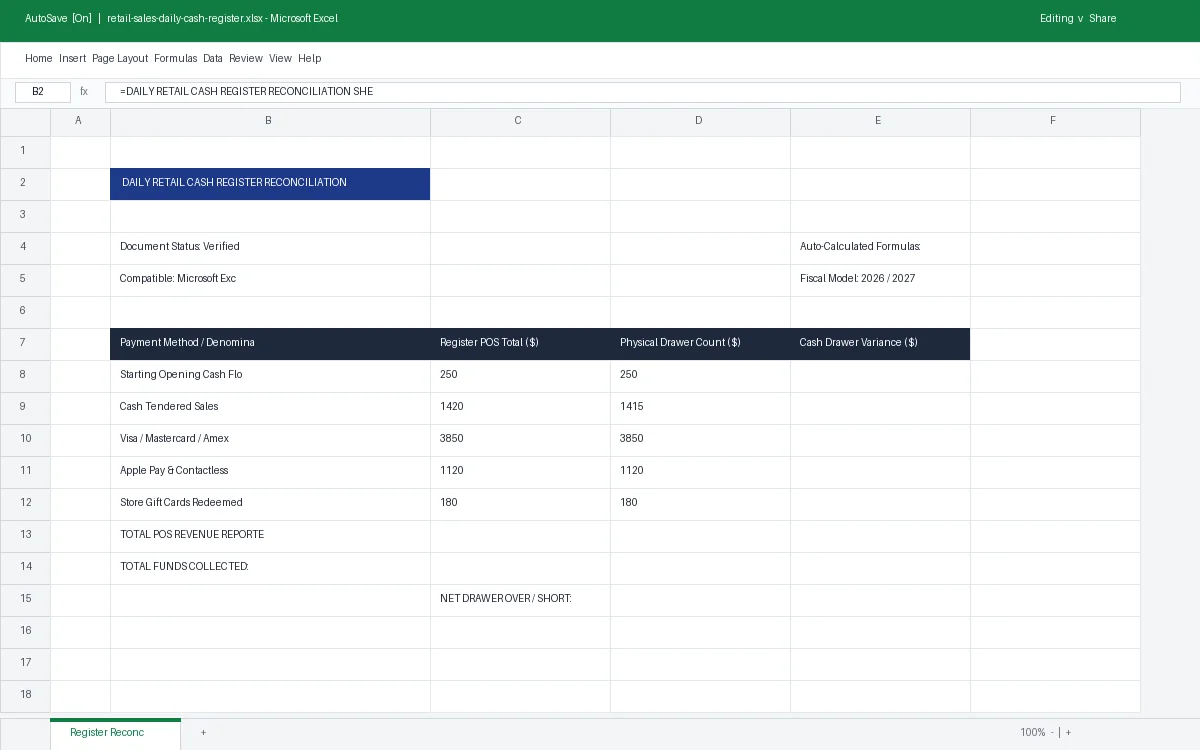The width and height of the screenshot is (1200, 750).
Task: Click the Name Box showing B2
Action: pos(43,92)
